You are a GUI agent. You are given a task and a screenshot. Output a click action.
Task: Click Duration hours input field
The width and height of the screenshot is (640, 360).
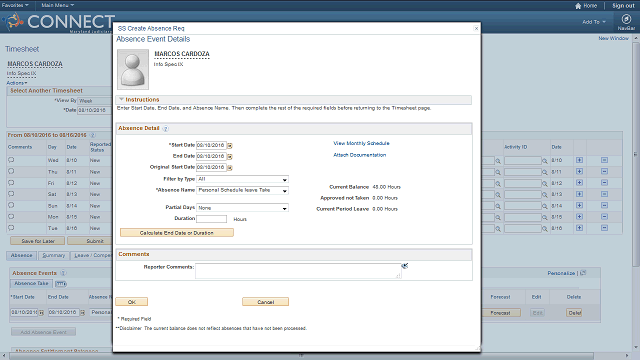tap(211, 219)
